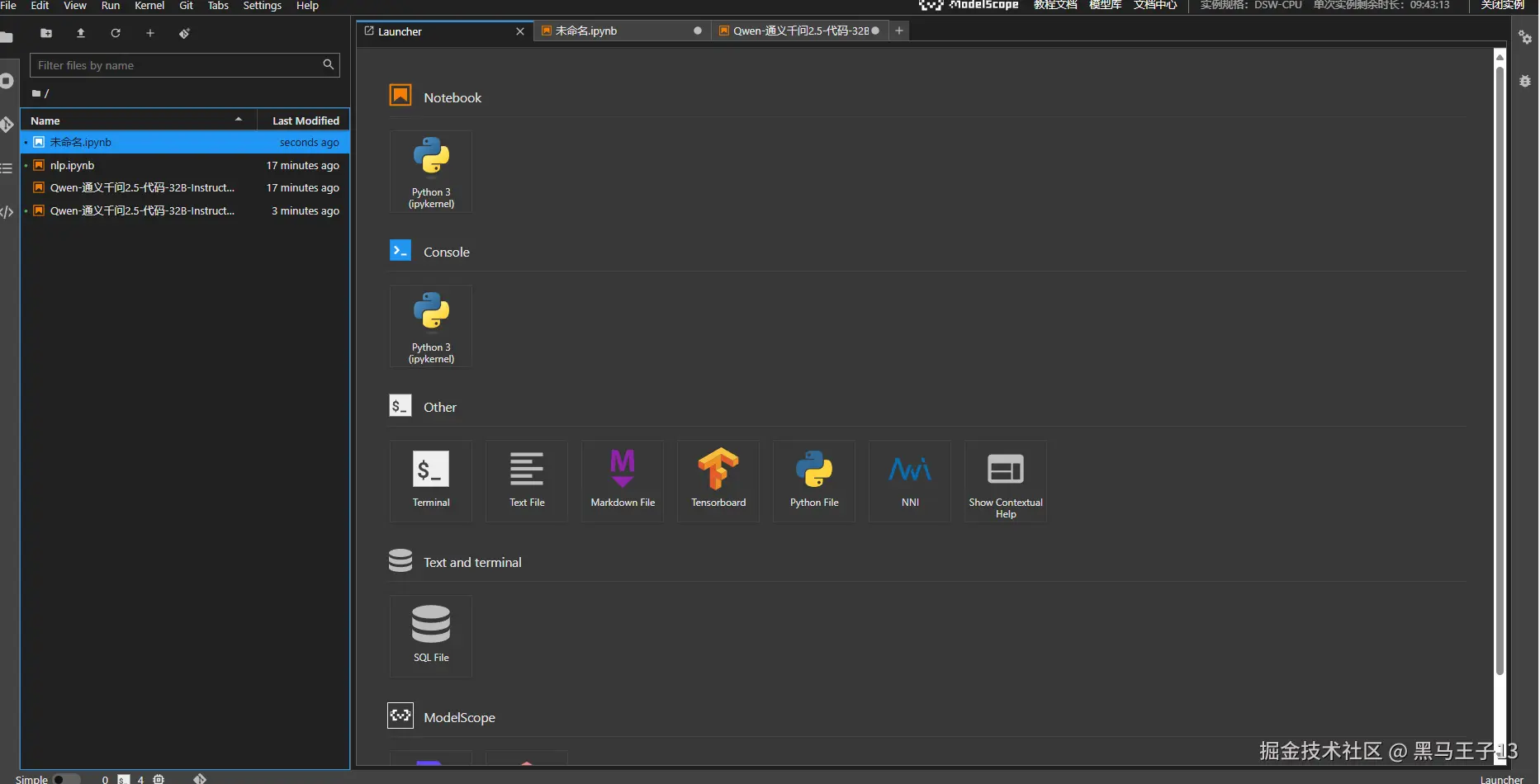Open the Tabs menu

pyautogui.click(x=218, y=6)
